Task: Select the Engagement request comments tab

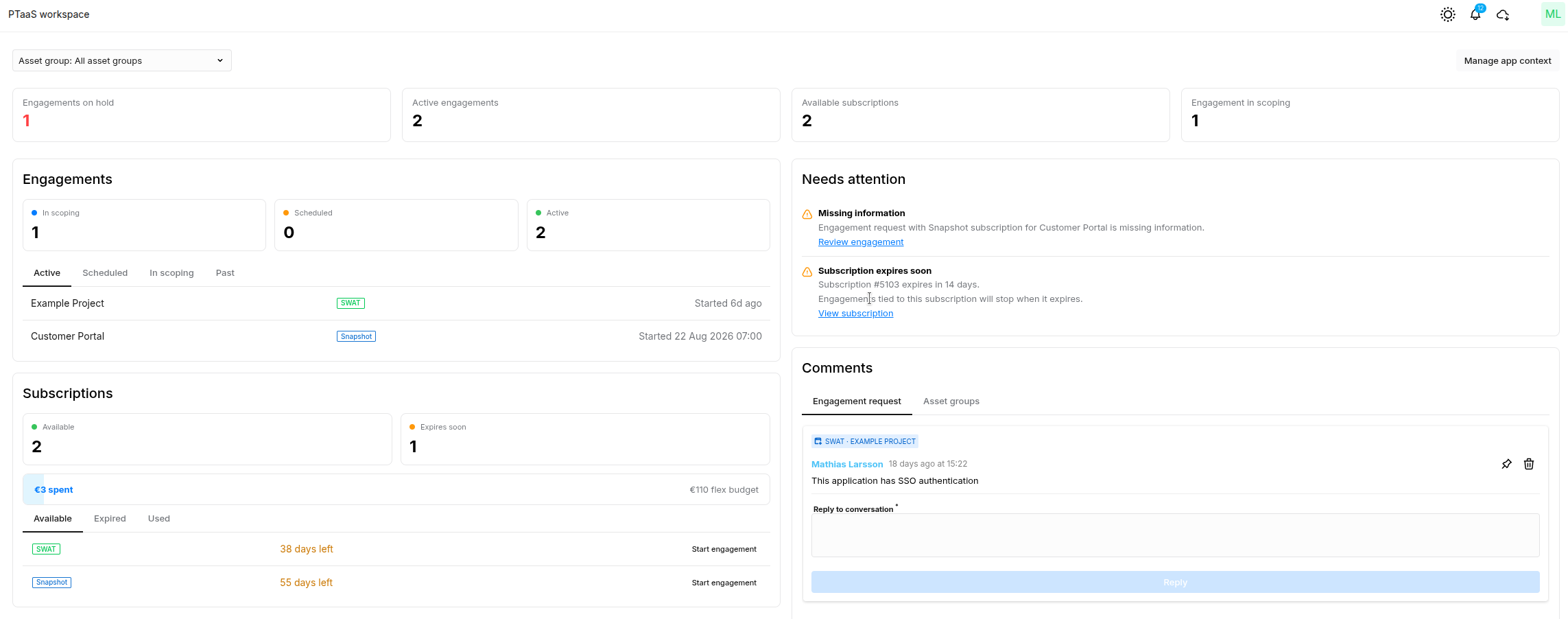Action: tap(857, 401)
